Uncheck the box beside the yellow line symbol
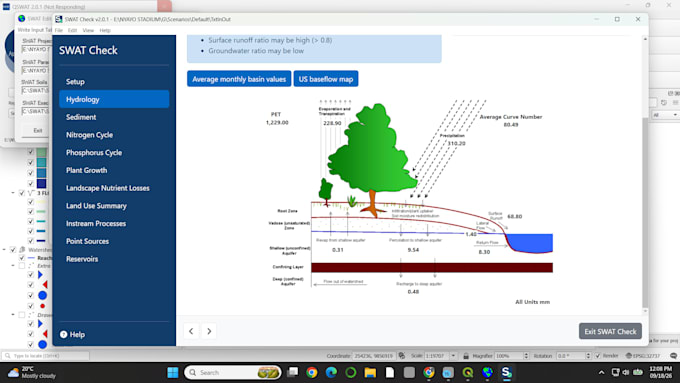680x383 pixels. click(x=30, y=202)
